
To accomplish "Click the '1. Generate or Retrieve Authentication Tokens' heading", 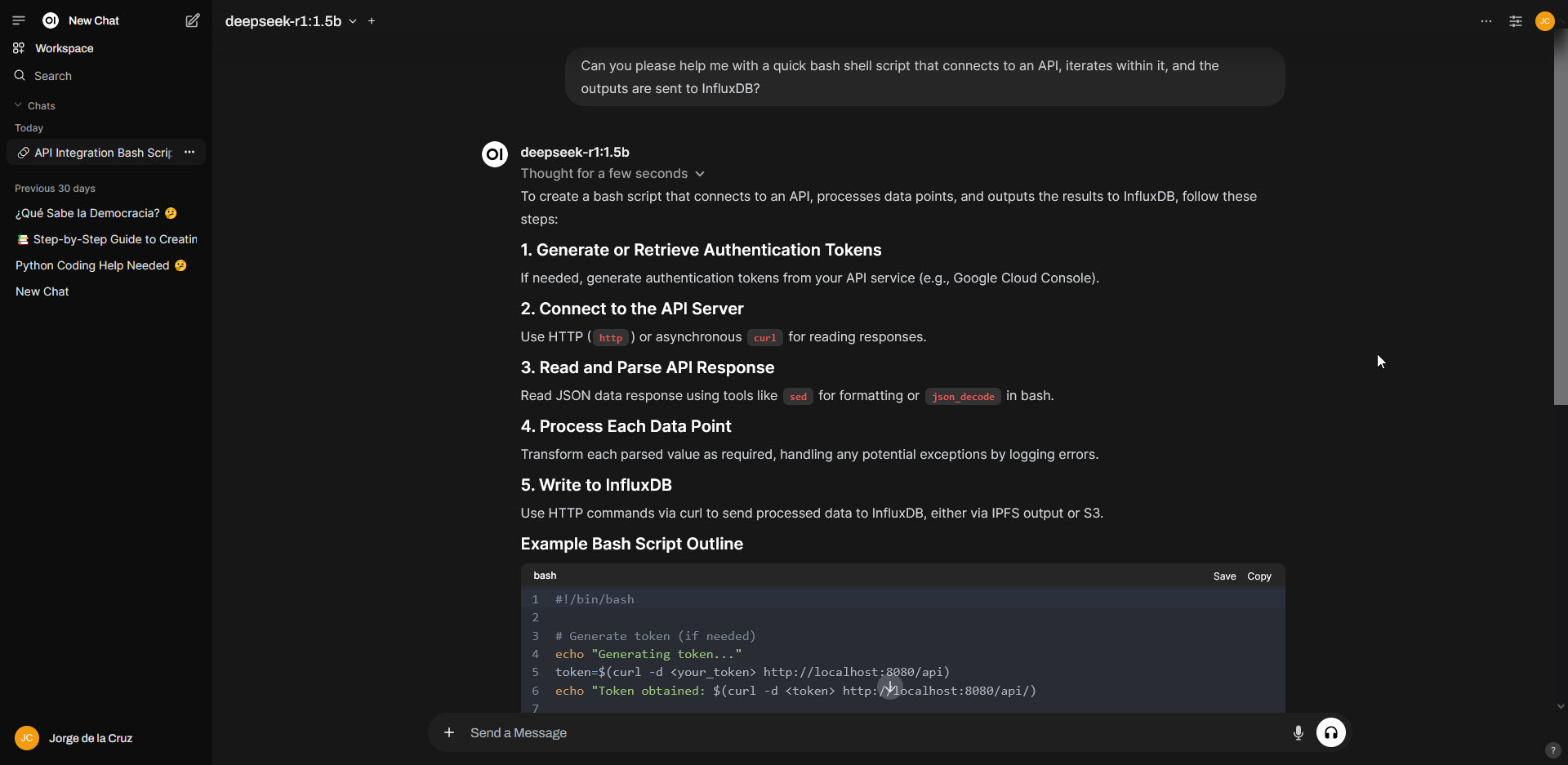I will pos(701,250).
